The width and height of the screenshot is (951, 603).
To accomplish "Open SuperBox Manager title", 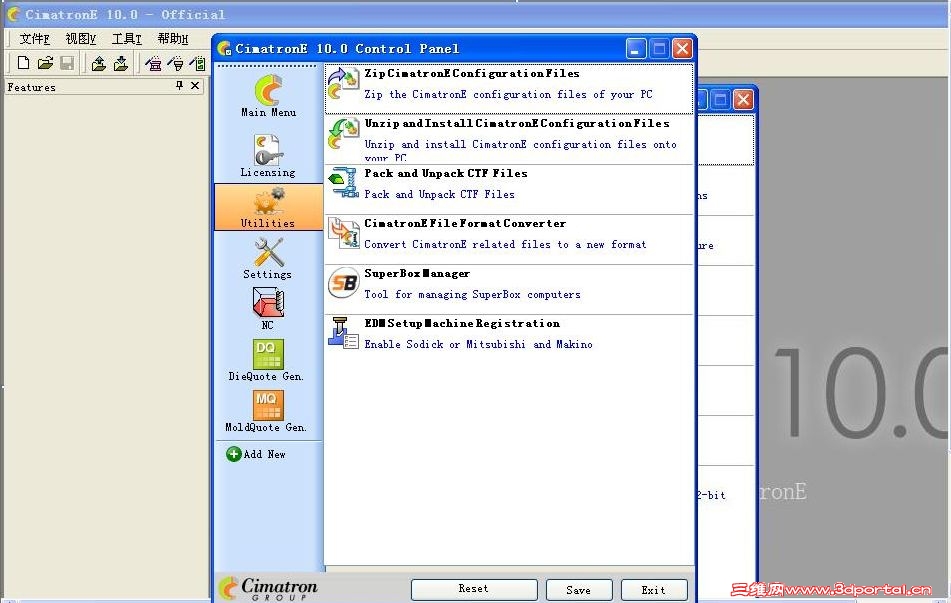I will coord(417,274).
